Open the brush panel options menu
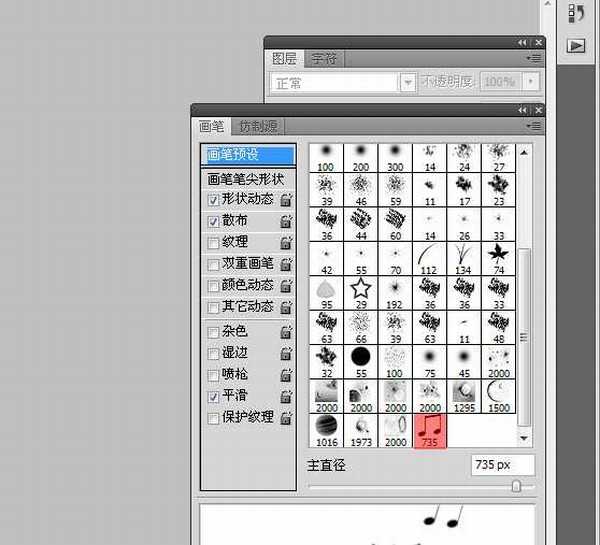This screenshot has height=545, width=600. 535,126
